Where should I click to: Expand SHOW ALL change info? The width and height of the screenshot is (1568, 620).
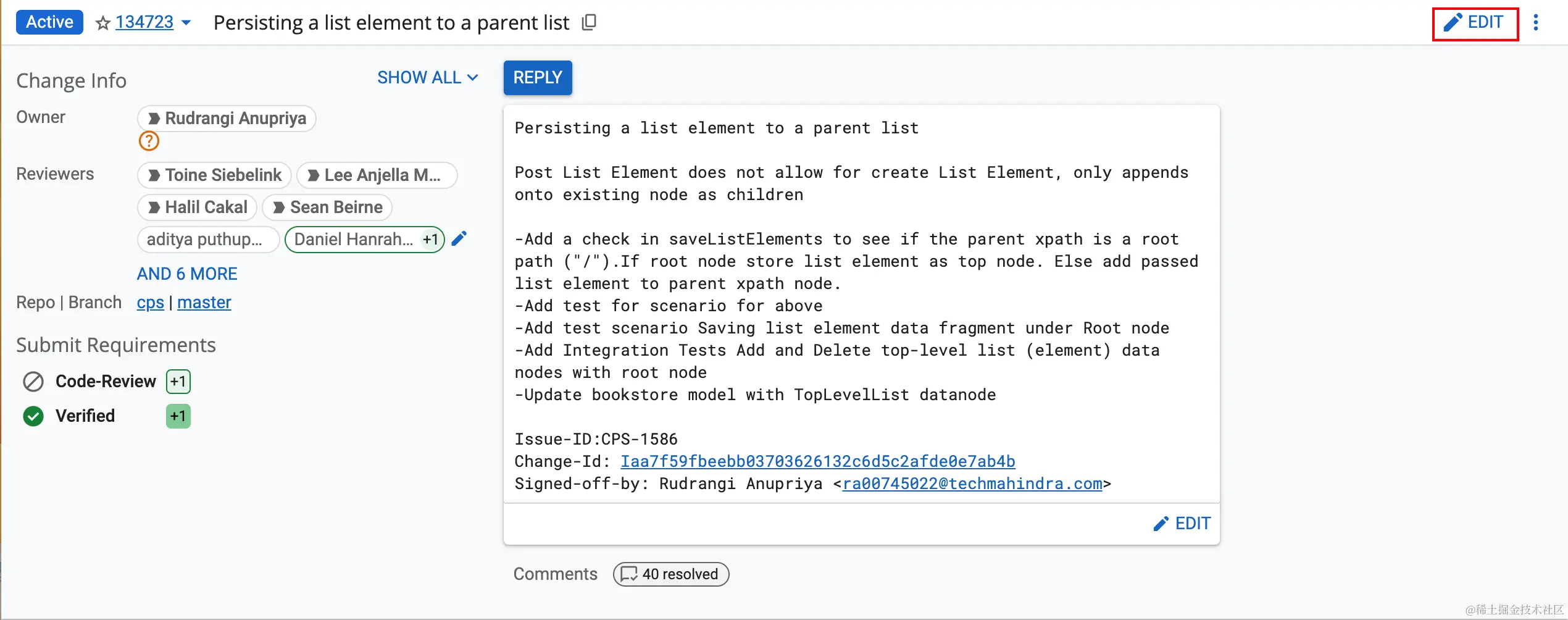tap(428, 78)
